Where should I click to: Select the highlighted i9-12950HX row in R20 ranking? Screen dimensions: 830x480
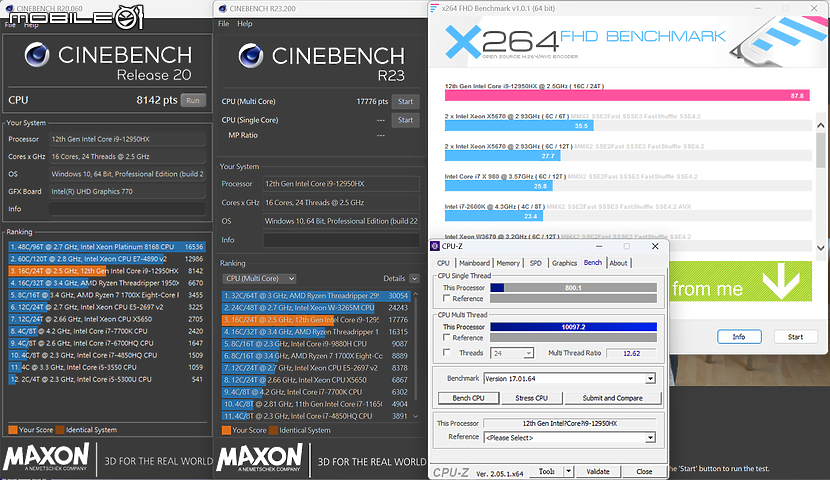[x=106, y=271]
